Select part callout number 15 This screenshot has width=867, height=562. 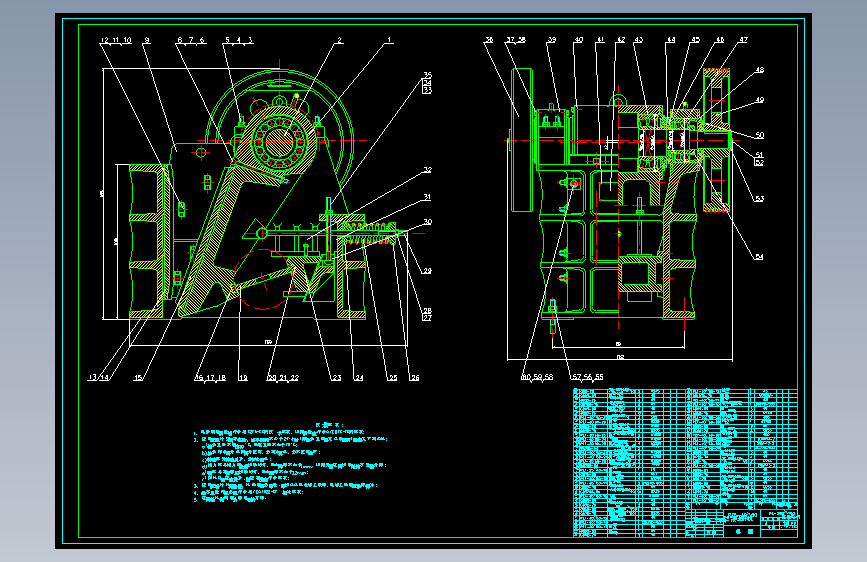pyautogui.click(x=138, y=378)
